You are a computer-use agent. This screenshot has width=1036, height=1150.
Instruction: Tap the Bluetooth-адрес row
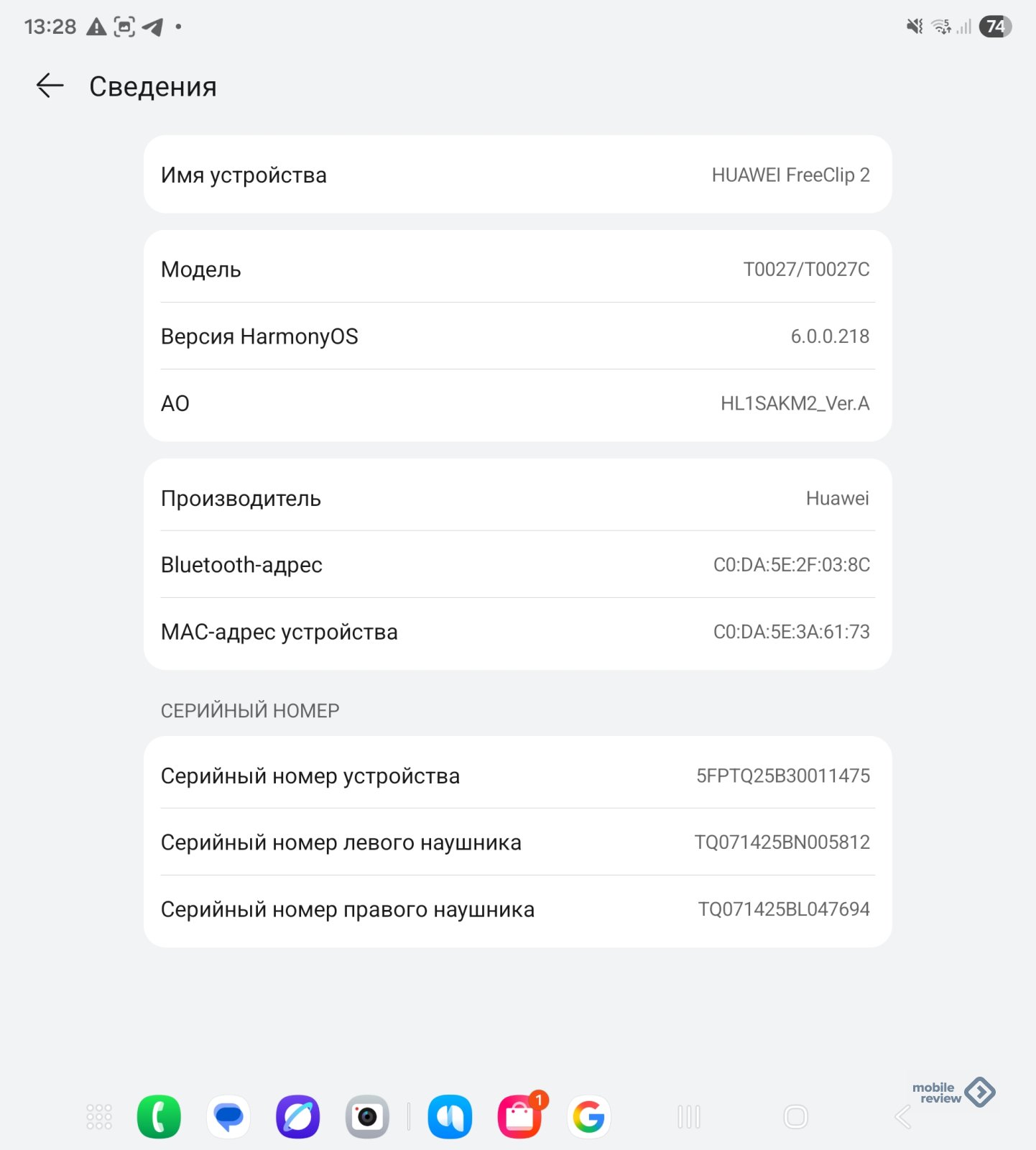point(517,565)
